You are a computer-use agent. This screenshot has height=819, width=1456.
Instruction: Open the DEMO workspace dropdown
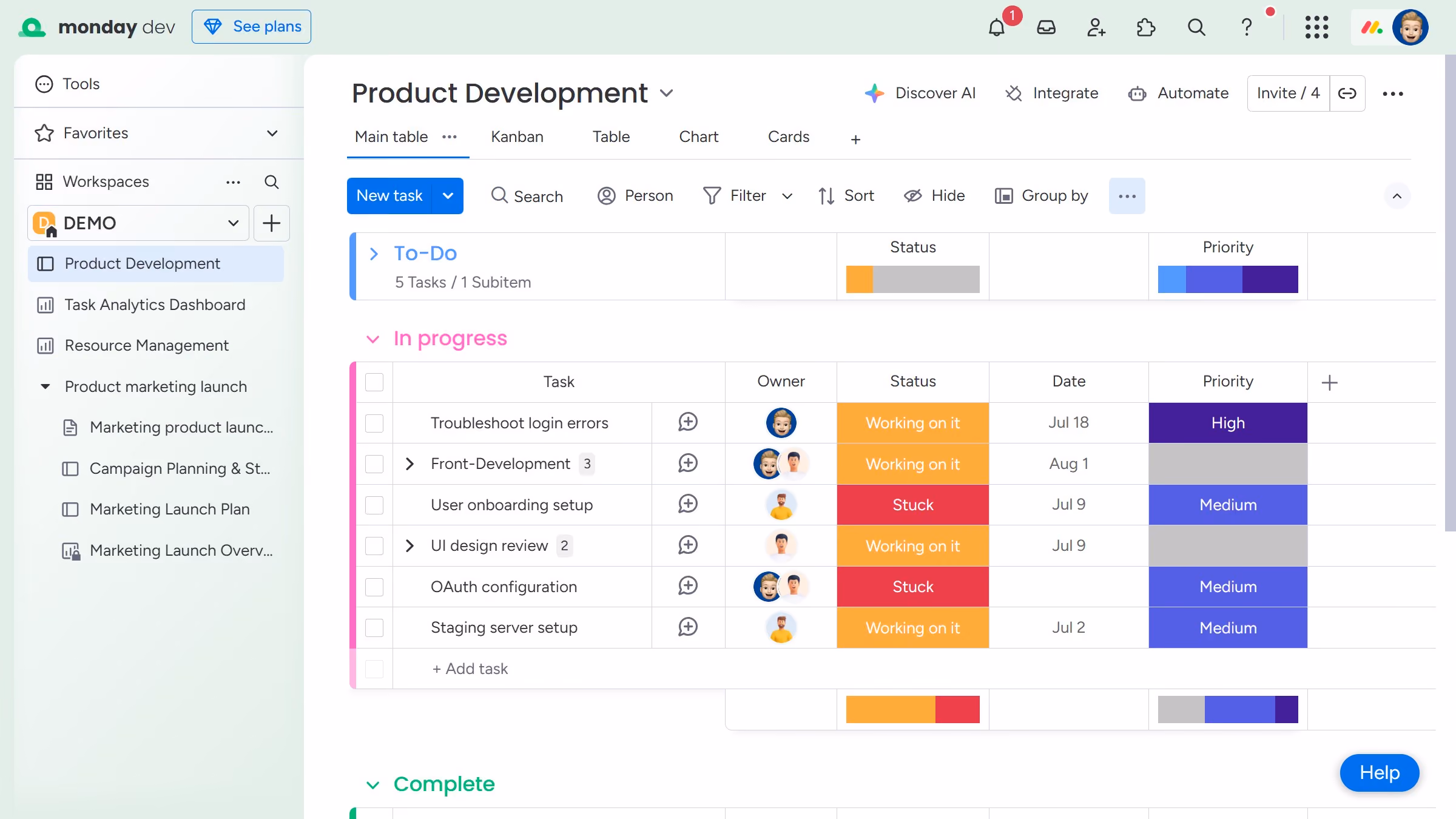click(x=138, y=223)
